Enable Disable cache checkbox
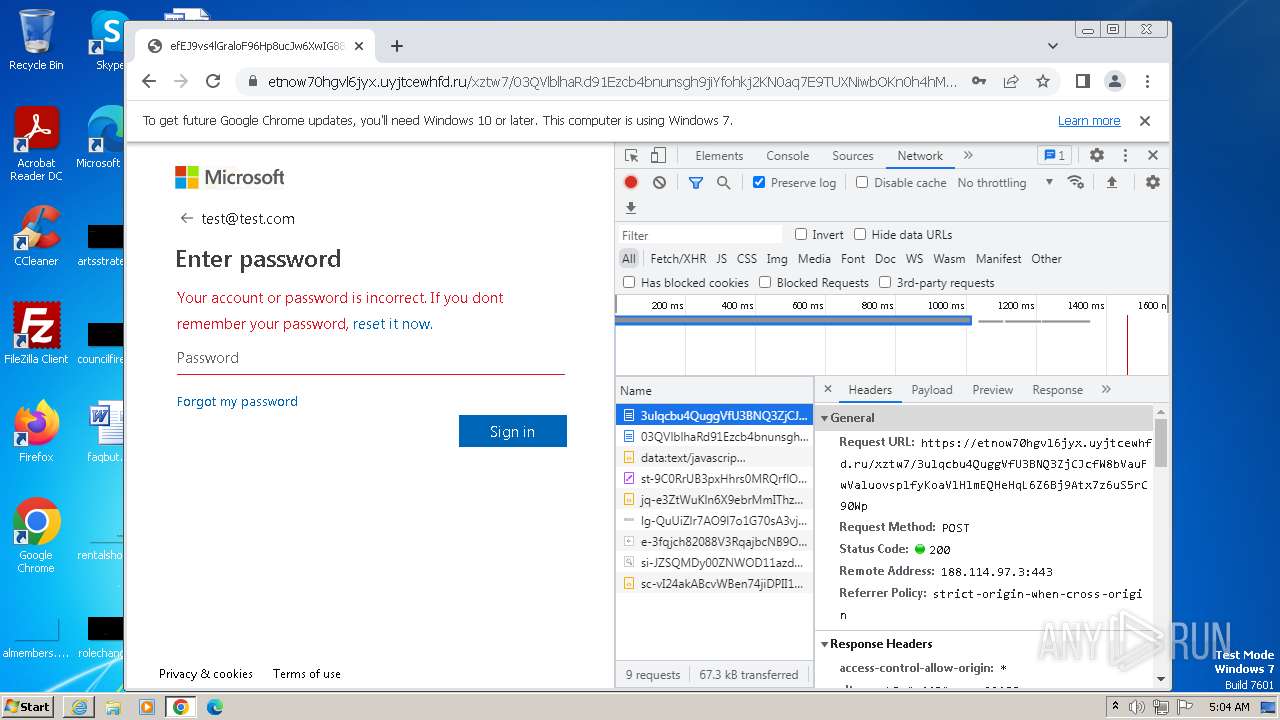 click(862, 183)
